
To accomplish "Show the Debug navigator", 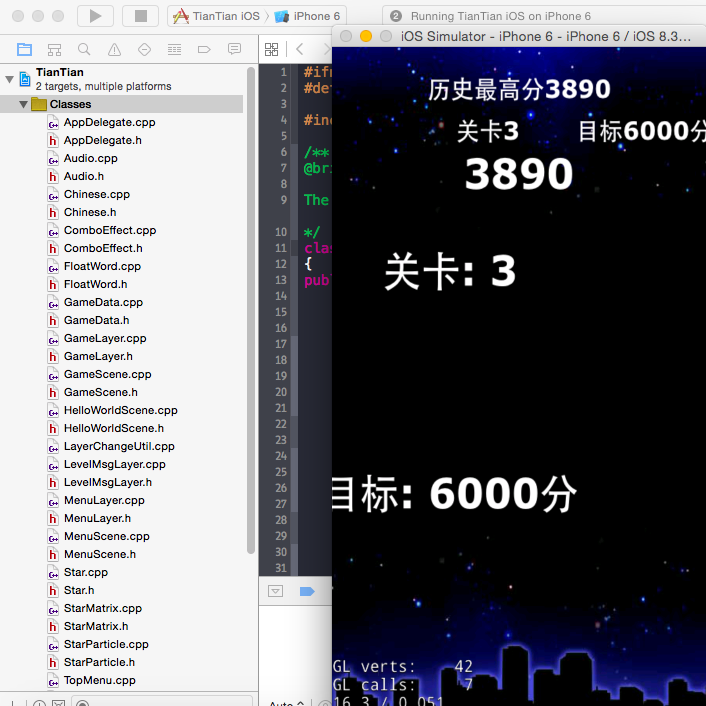I will (x=174, y=49).
